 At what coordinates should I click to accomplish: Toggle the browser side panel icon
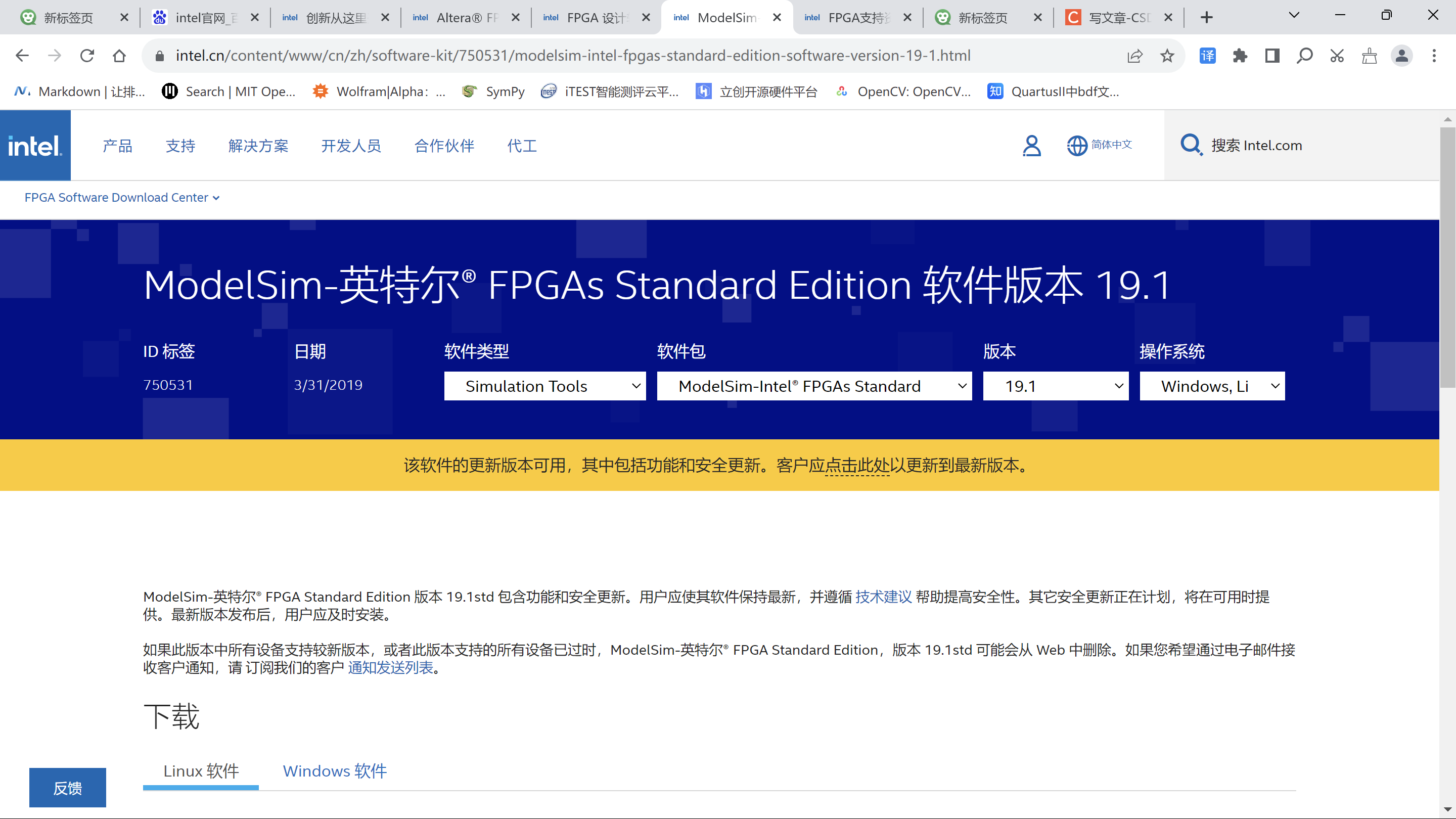click(1272, 56)
